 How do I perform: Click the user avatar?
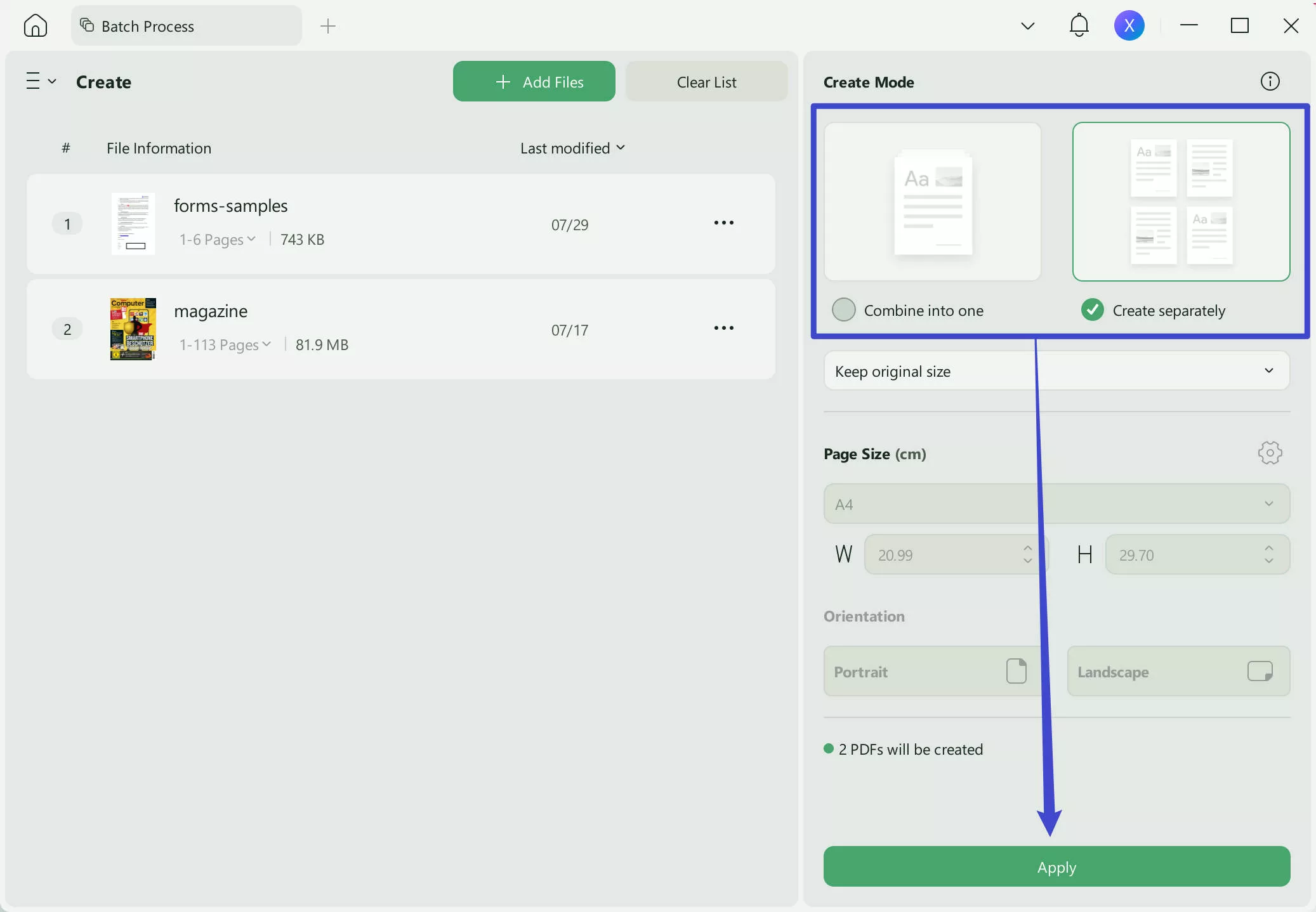point(1129,25)
